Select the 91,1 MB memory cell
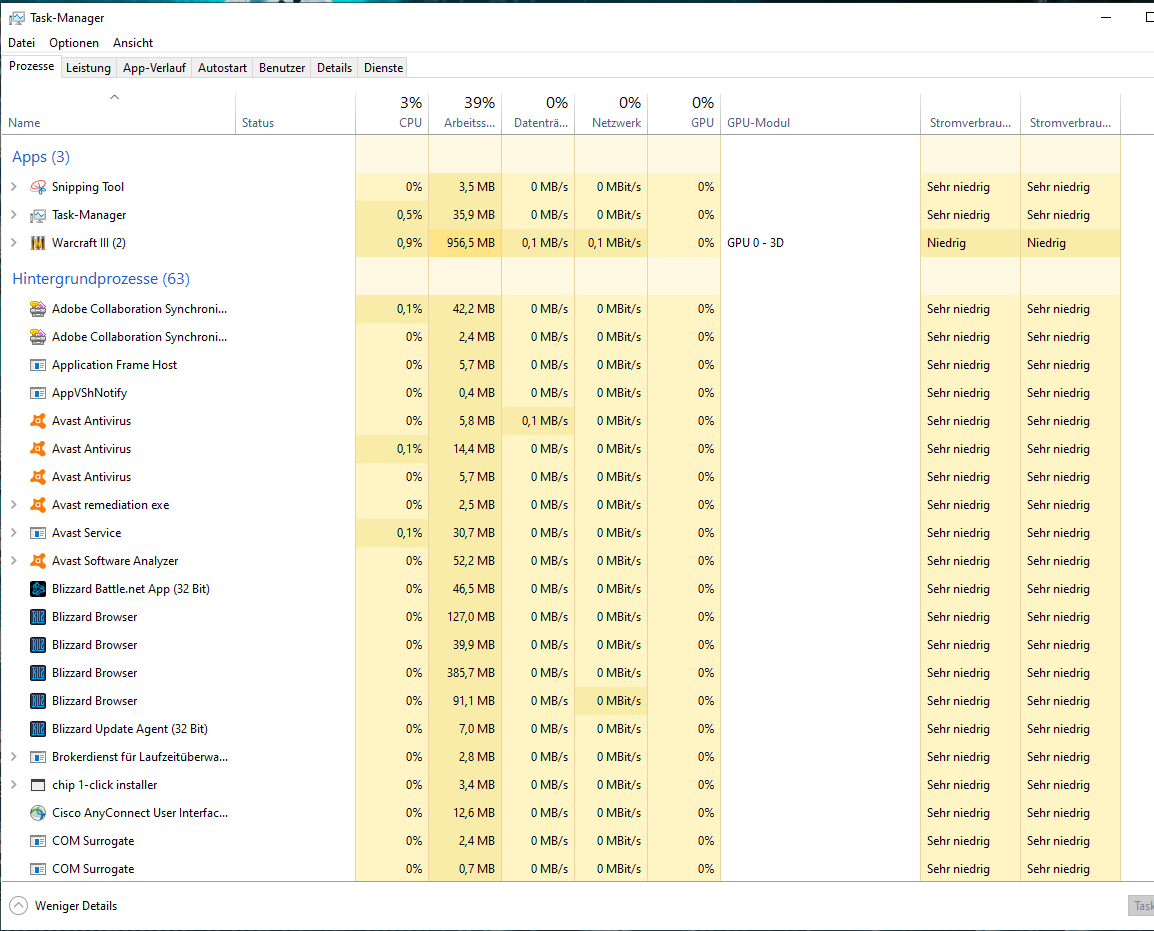Image resolution: width=1154 pixels, height=931 pixels. click(x=465, y=701)
